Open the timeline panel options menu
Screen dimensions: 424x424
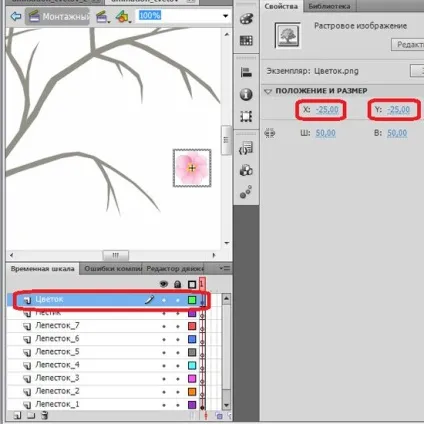225,268
